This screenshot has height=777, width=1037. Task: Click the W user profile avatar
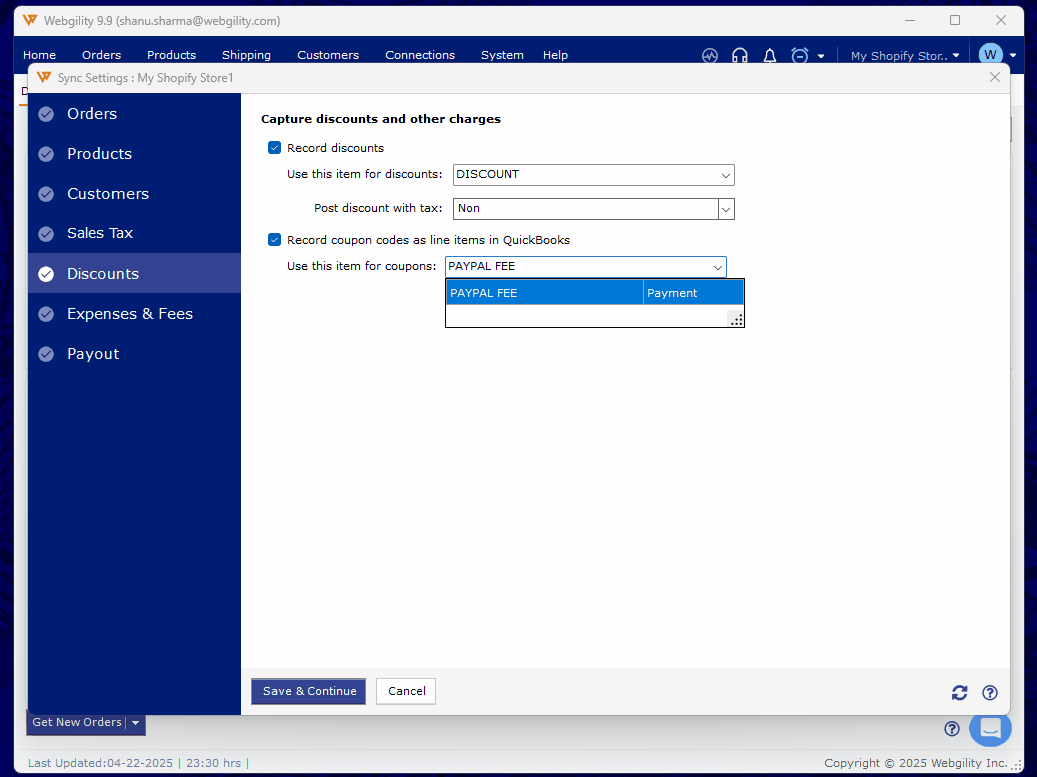click(990, 55)
